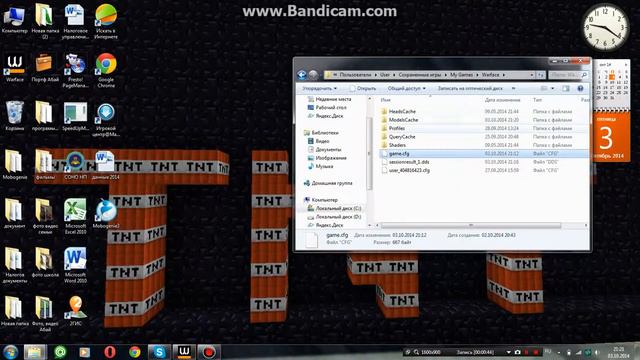Image resolution: width=640 pixels, height=360 pixels.
Task: Open the 2ГИС desktop shortcut
Action: click(76, 311)
